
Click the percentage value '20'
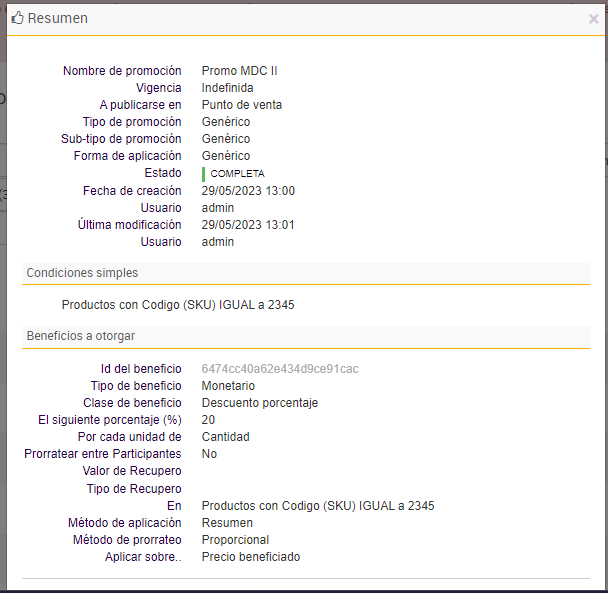[x=208, y=420]
